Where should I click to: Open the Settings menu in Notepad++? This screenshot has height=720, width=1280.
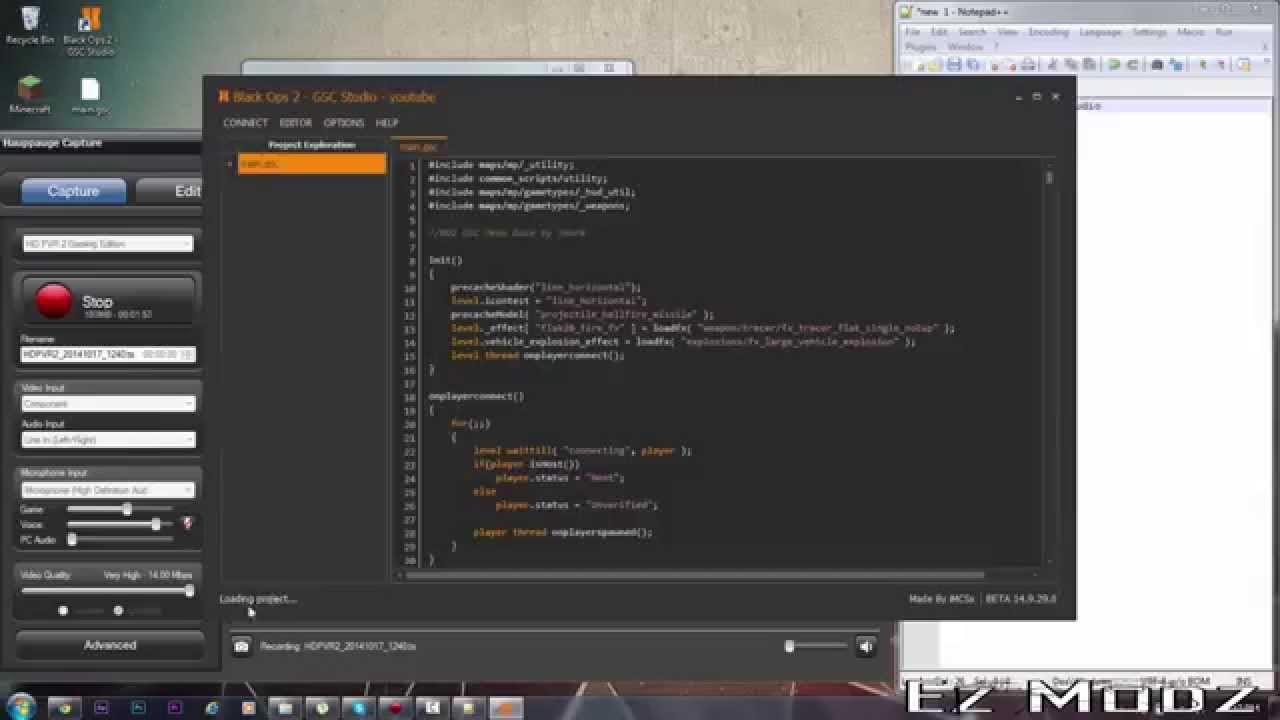tap(1150, 32)
